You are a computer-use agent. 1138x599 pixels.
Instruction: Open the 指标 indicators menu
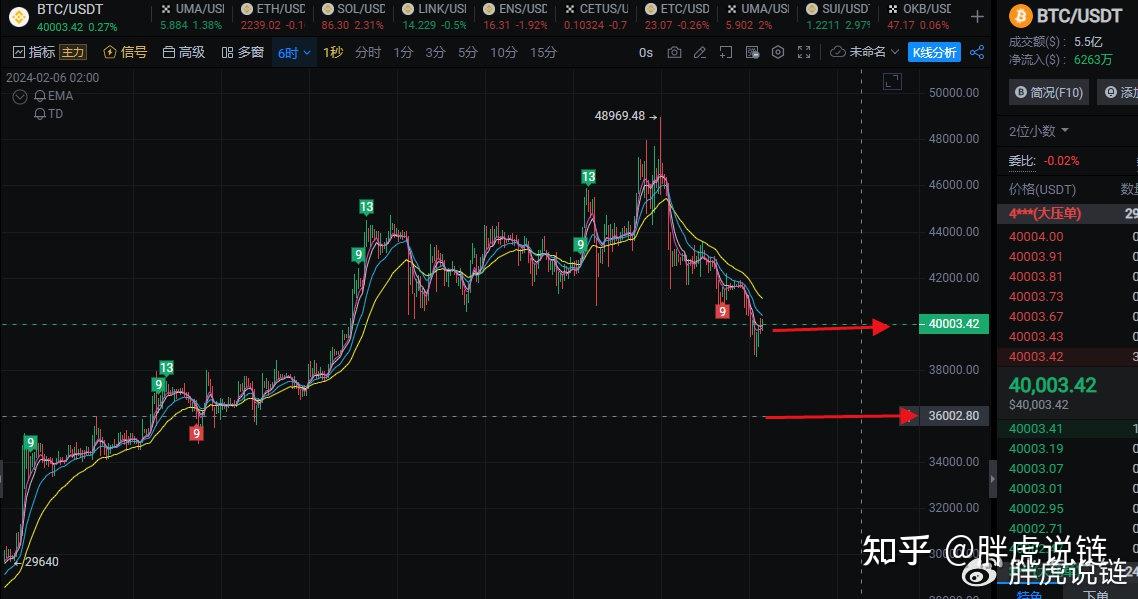coord(34,52)
